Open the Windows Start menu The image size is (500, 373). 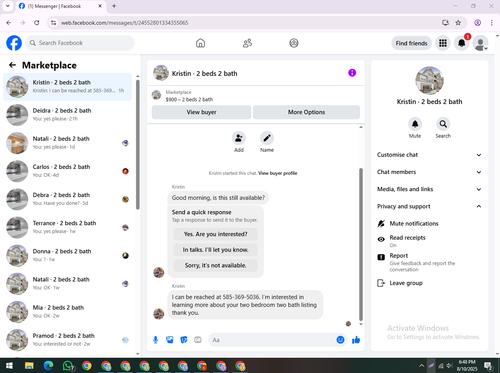[x=9, y=366]
